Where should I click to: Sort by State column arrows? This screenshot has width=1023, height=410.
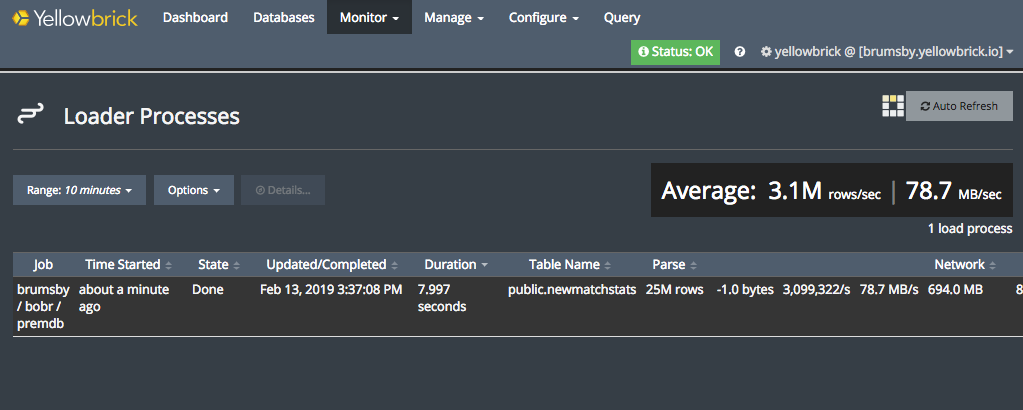[x=237, y=265]
